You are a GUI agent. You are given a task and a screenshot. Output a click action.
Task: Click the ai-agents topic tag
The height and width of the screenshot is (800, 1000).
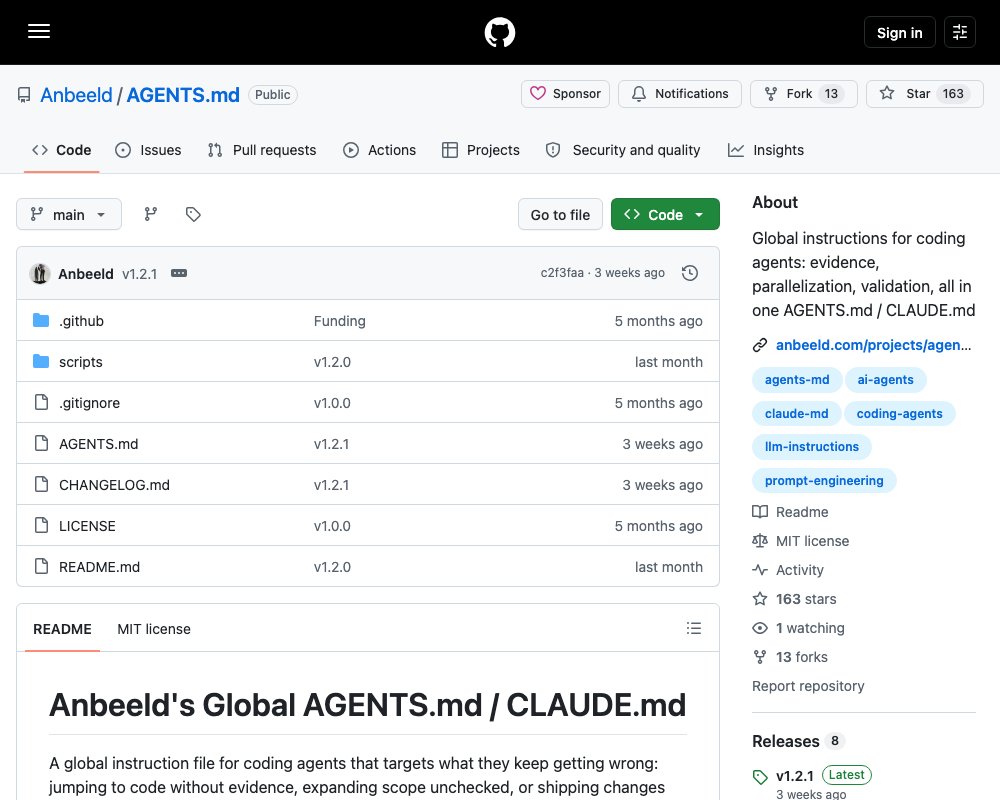885,380
